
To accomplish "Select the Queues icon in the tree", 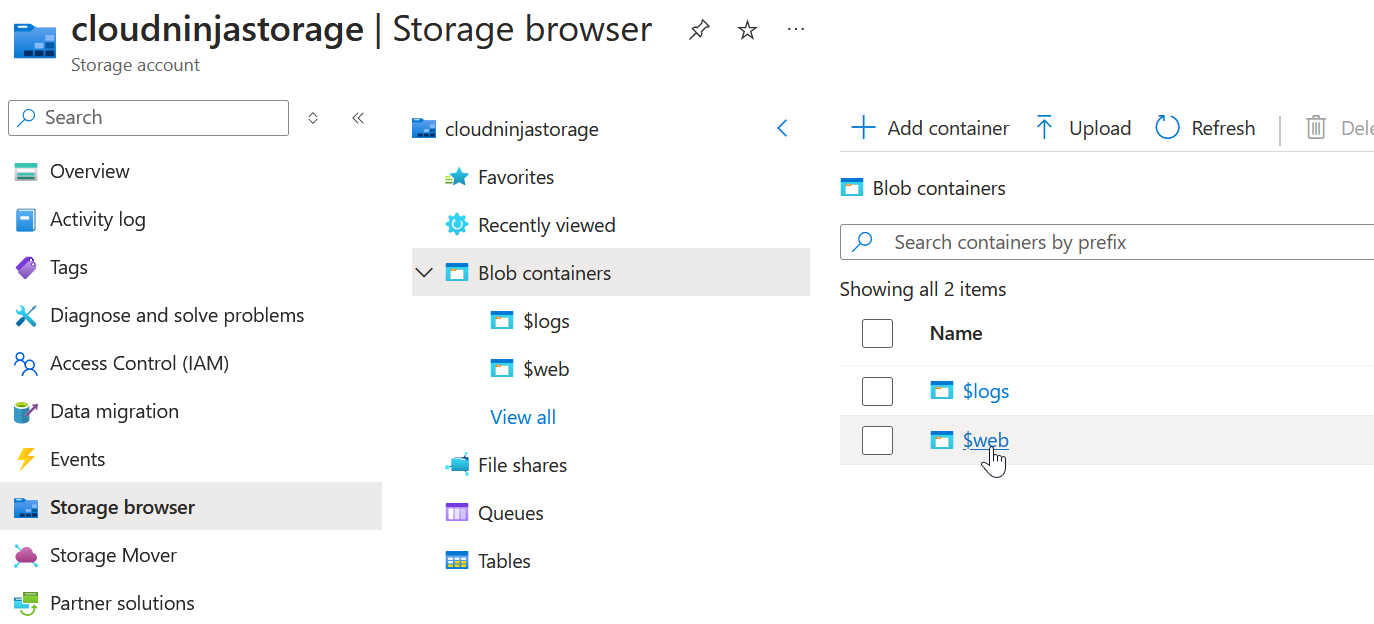I will pos(459,512).
